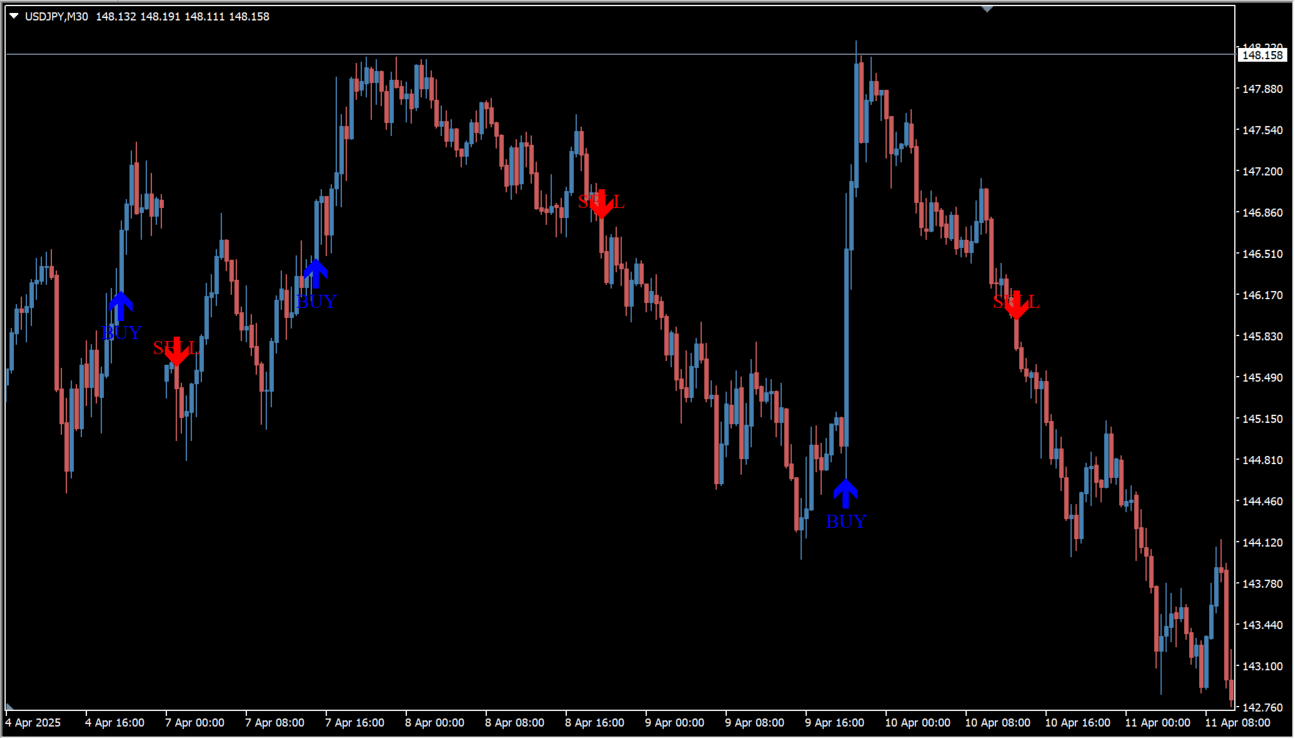Click the current price tag 148.158

1261,55
